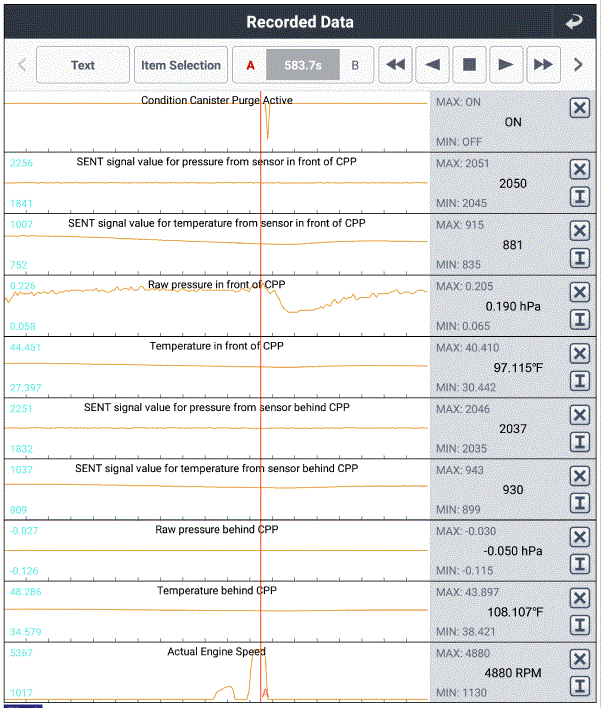Open scale settings for Actual Engine Speed
The width and height of the screenshot is (601, 708).
(x=580, y=686)
